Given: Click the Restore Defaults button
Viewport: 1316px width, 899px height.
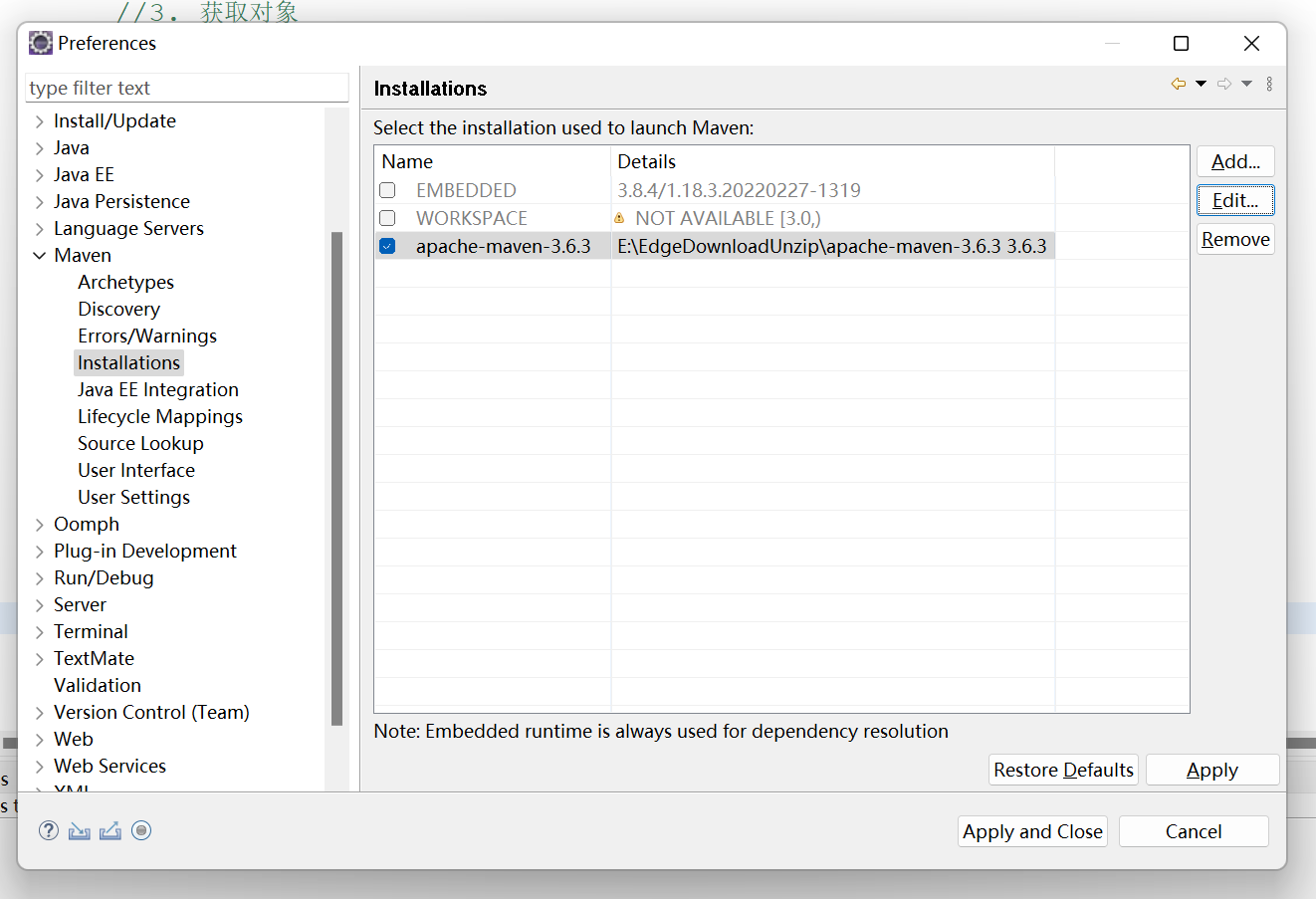Looking at the screenshot, I should (1063, 770).
